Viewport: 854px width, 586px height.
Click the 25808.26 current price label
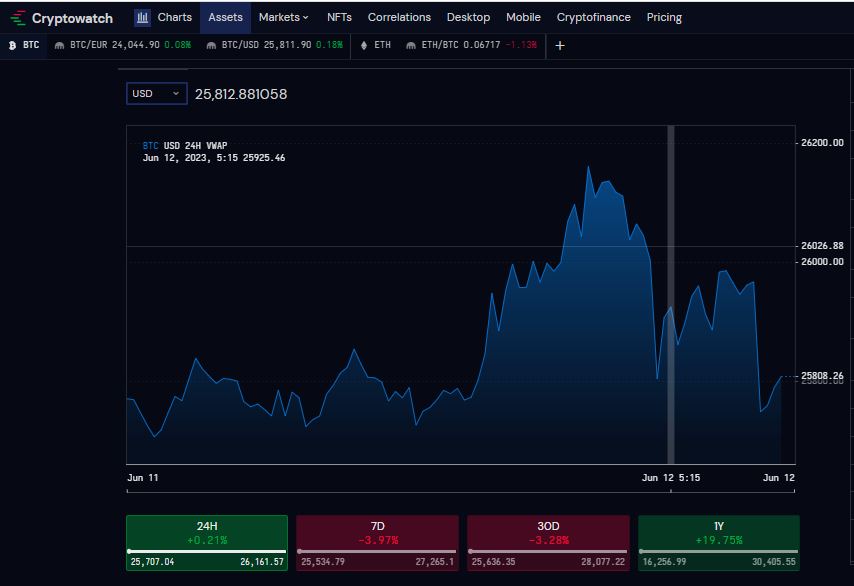coord(822,376)
